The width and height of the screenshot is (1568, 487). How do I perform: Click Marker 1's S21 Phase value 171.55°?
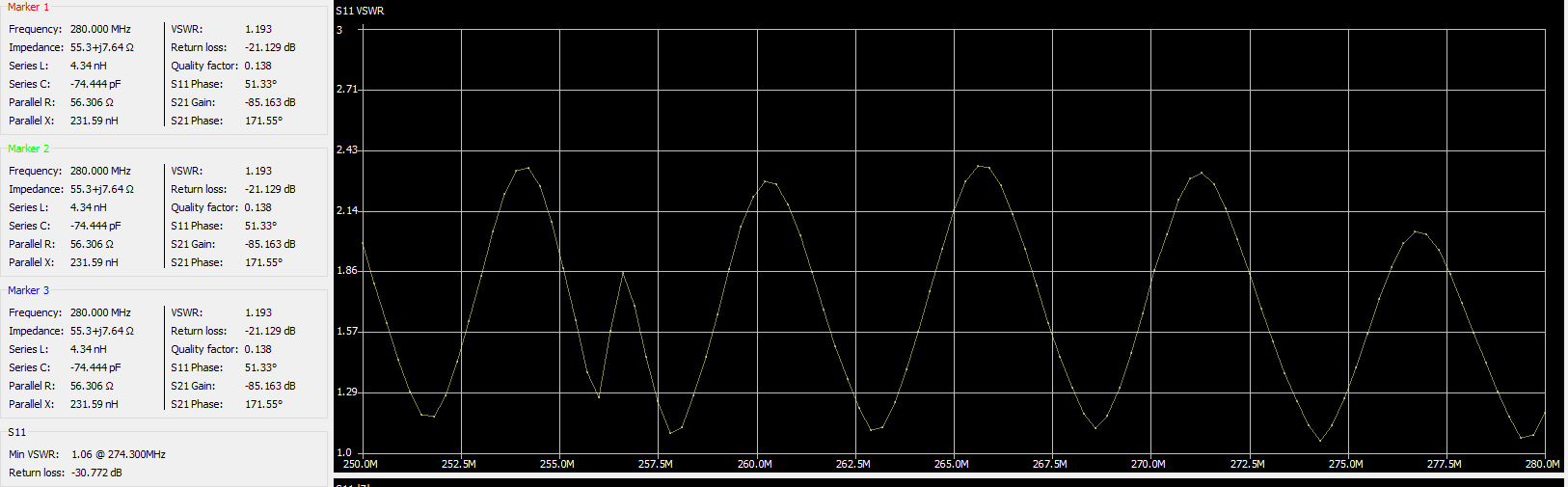tap(263, 121)
